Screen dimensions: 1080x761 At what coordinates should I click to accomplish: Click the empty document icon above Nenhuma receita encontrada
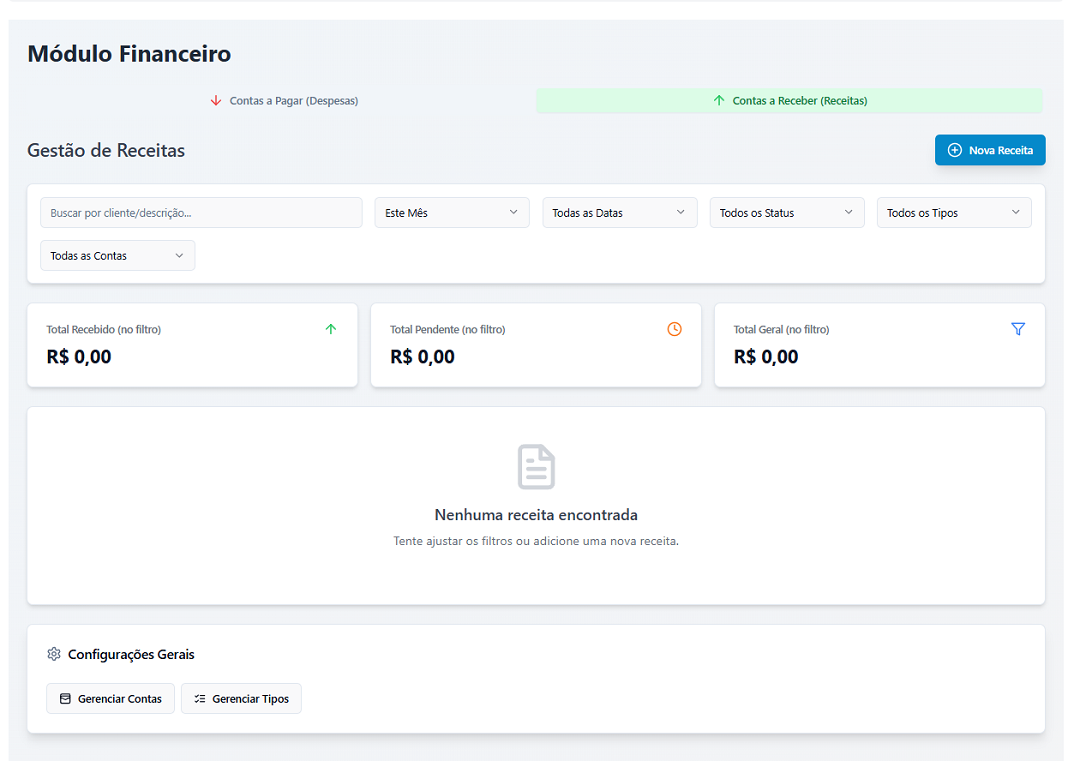pos(536,467)
